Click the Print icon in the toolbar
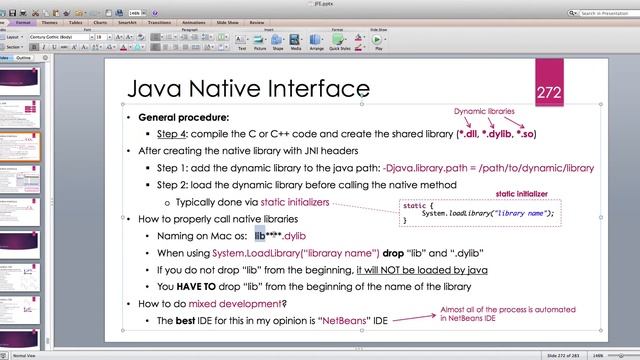This screenshot has height=360, width=640. (23, 13)
